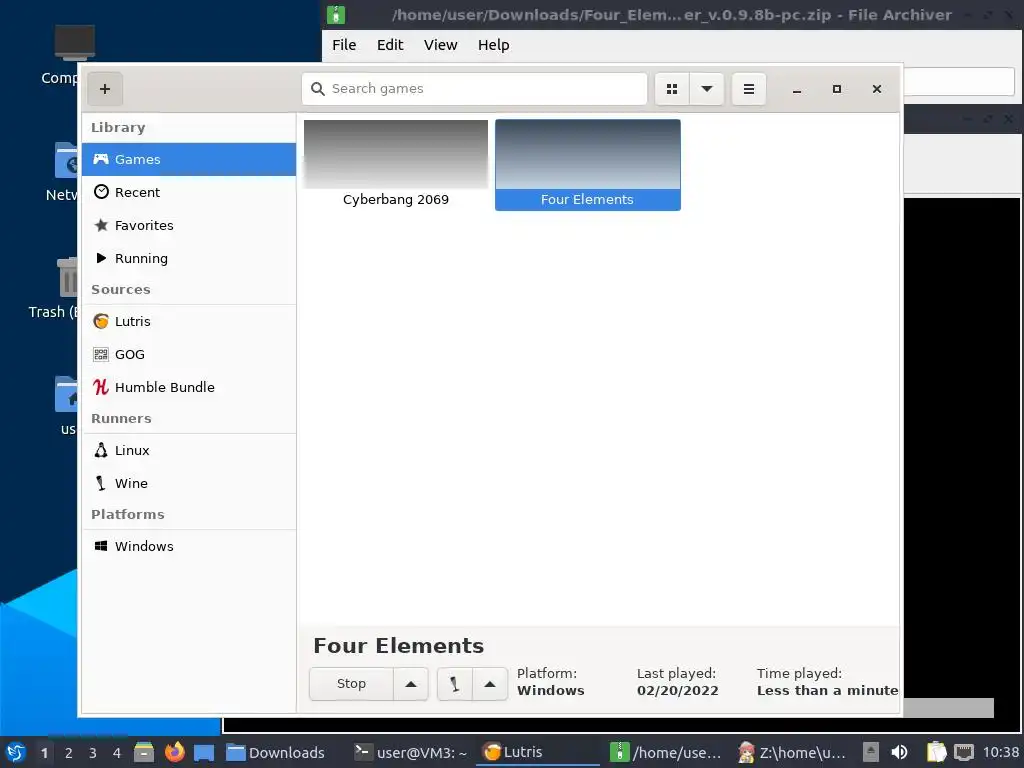Switch to workspace 4 in the taskbar

point(117,753)
